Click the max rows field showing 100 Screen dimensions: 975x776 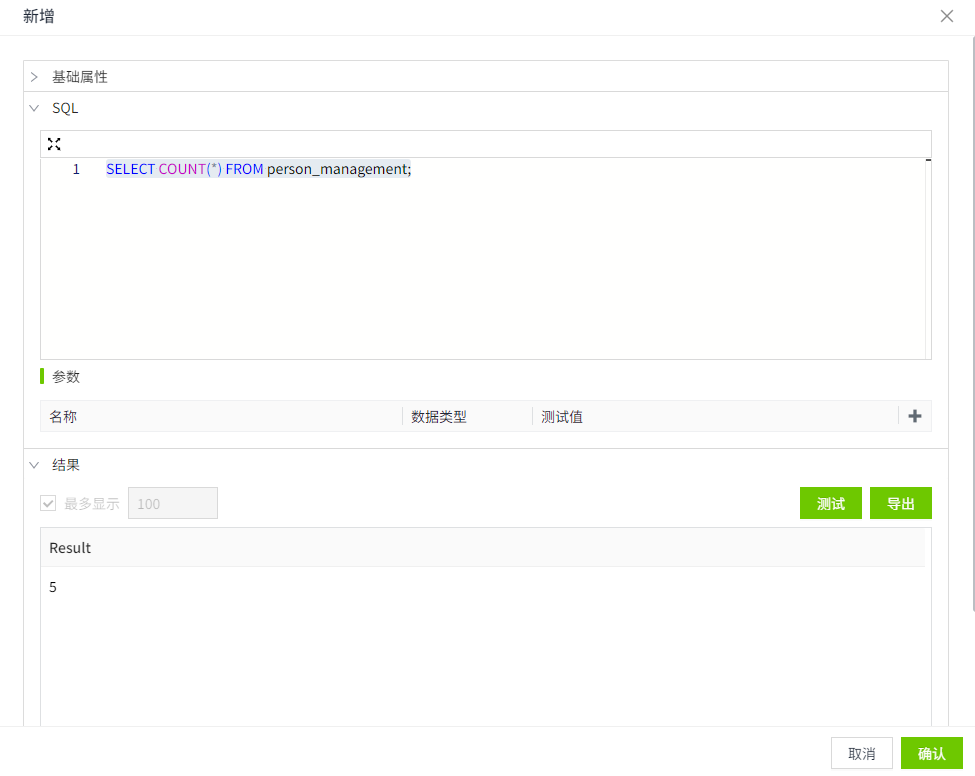172,503
